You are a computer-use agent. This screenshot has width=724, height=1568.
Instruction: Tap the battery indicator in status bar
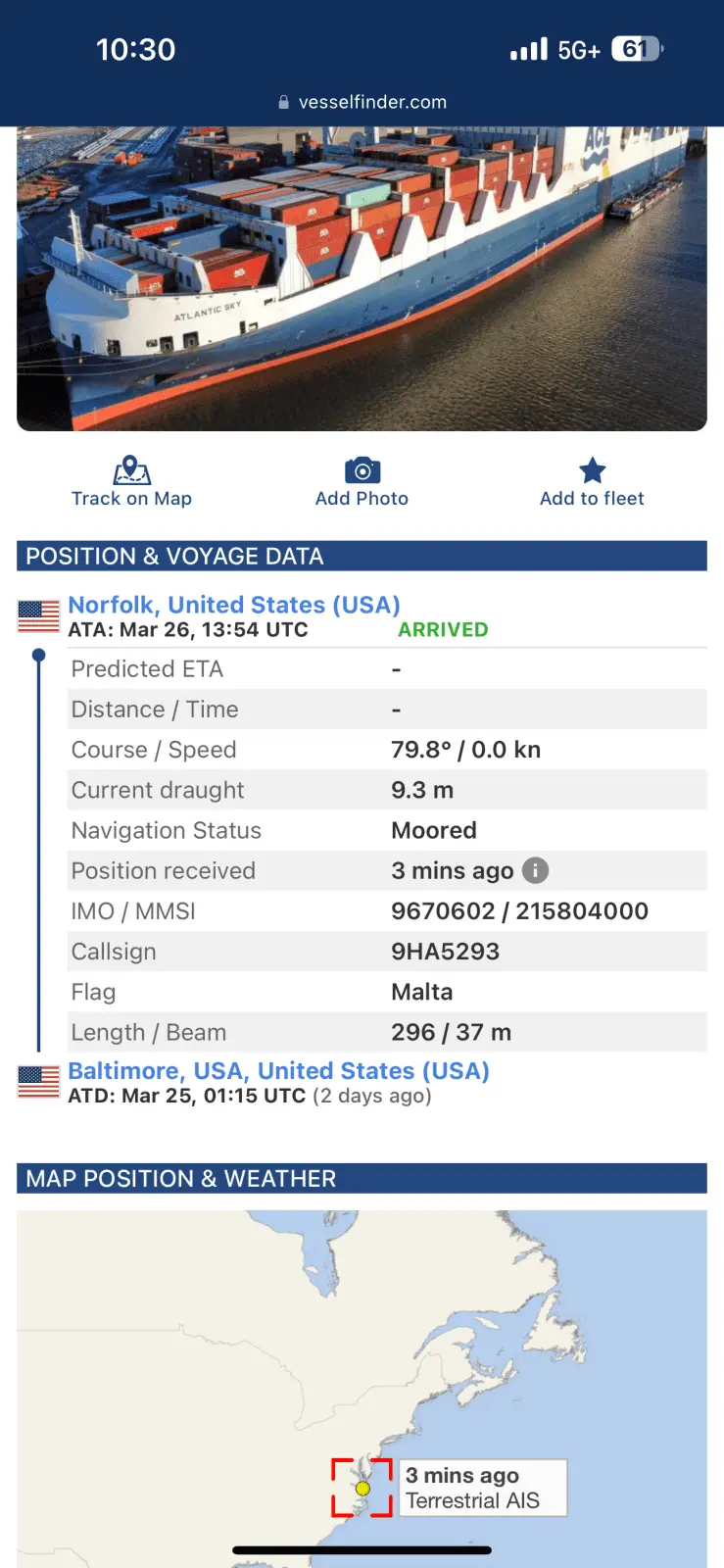636,49
